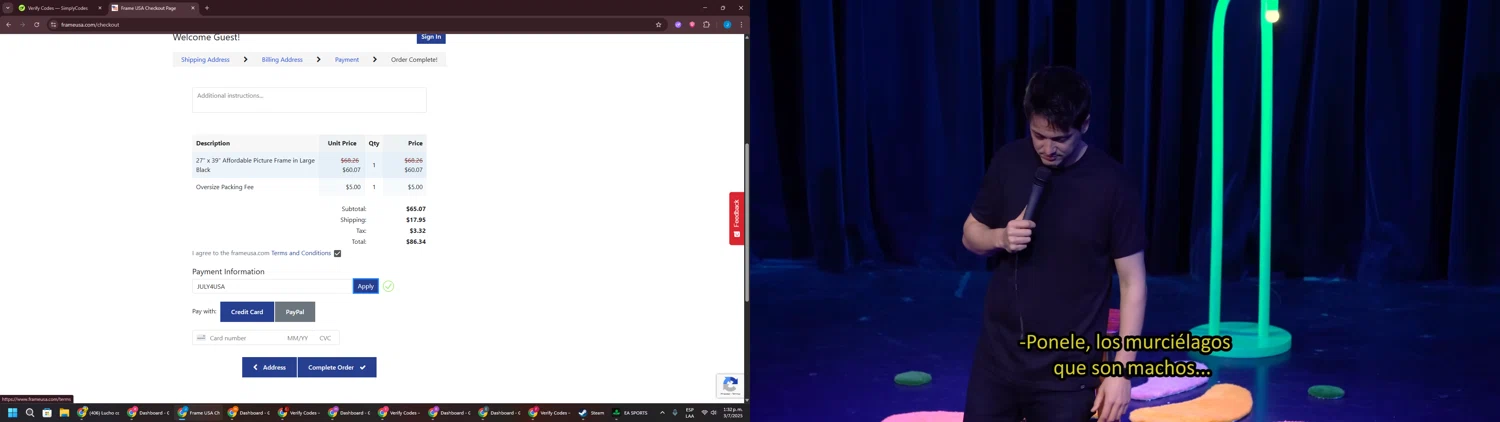Go back to the previous page
This screenshot has width=1500, height=422.
pos(9,24)
